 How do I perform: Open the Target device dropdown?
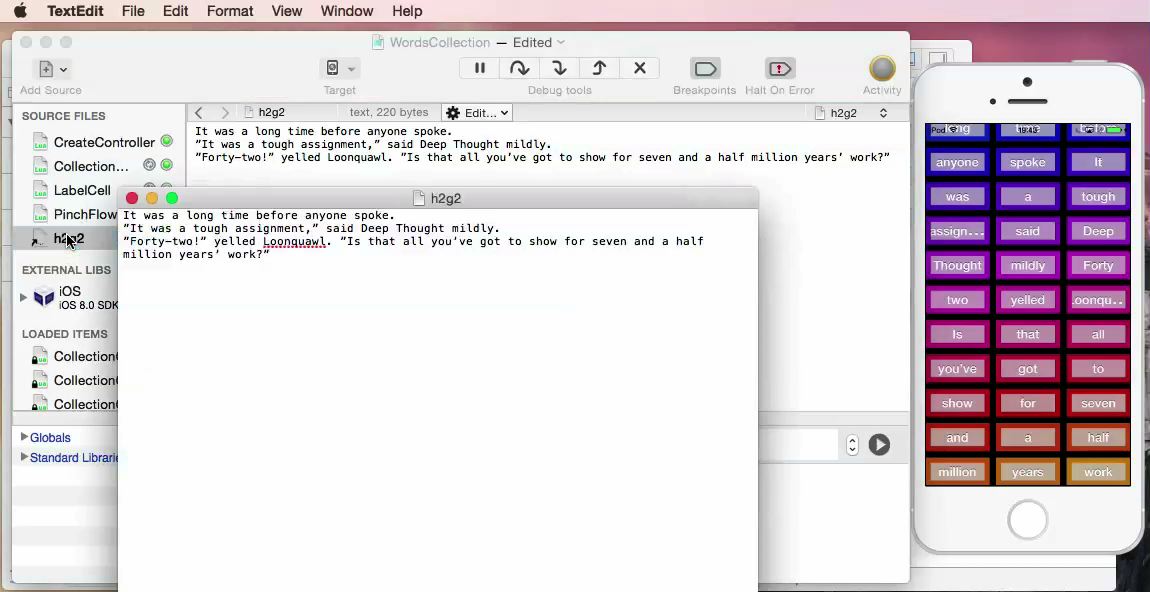click(x=339, y=69)
